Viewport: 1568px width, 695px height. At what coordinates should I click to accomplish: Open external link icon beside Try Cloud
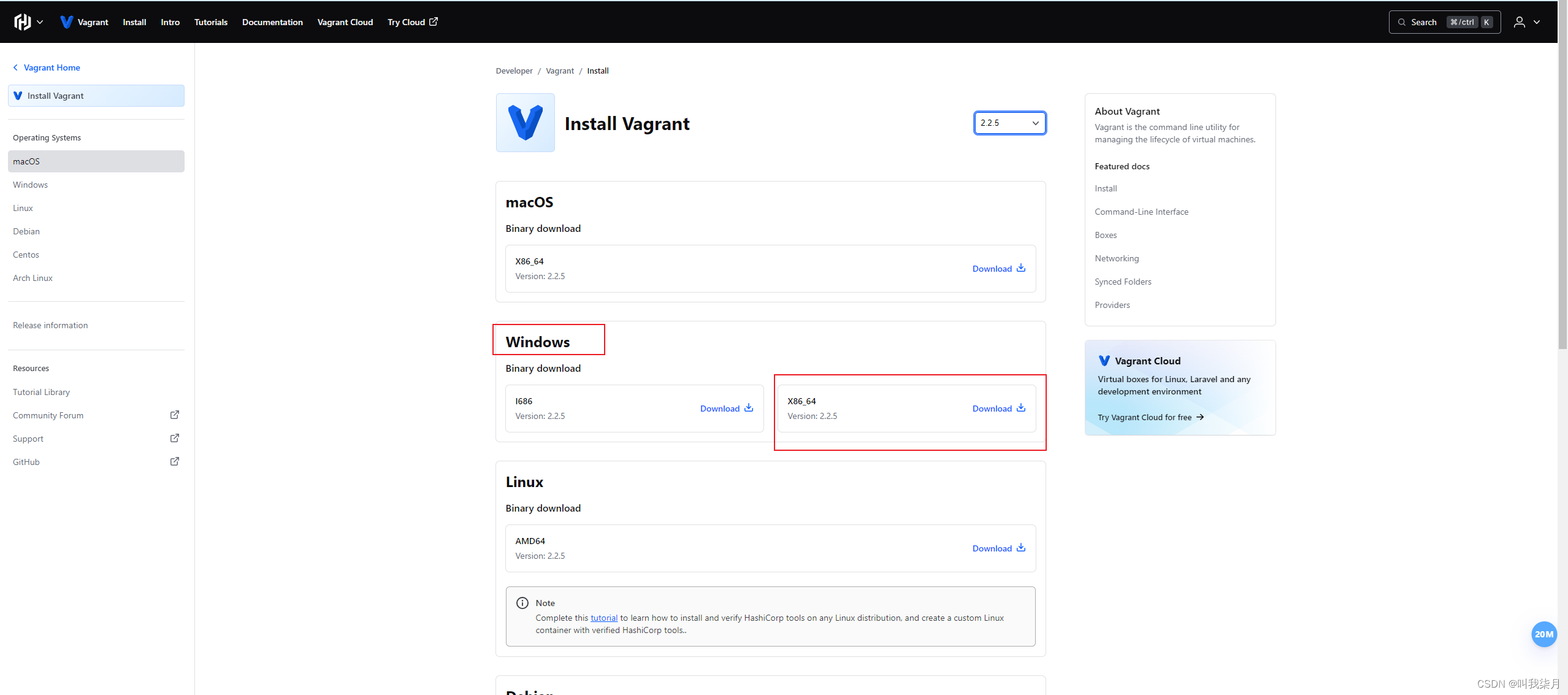(434, 21)
